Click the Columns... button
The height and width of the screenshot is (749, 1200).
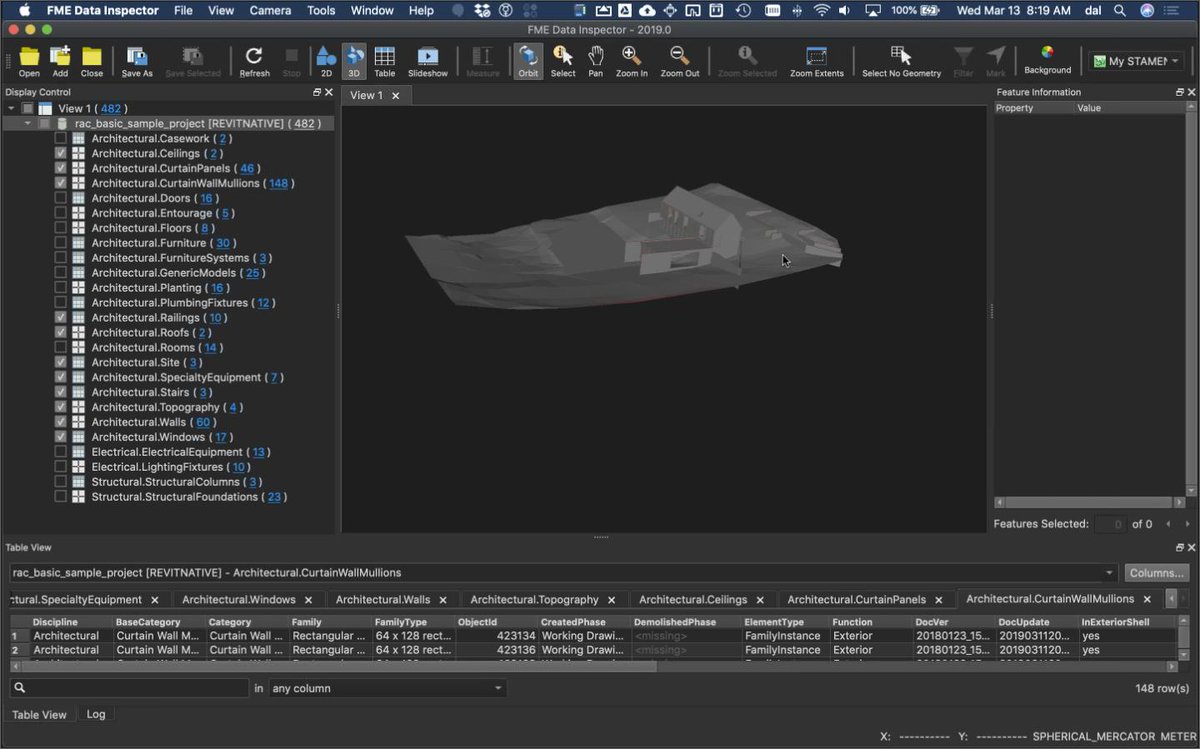(x=1157, y=573)
